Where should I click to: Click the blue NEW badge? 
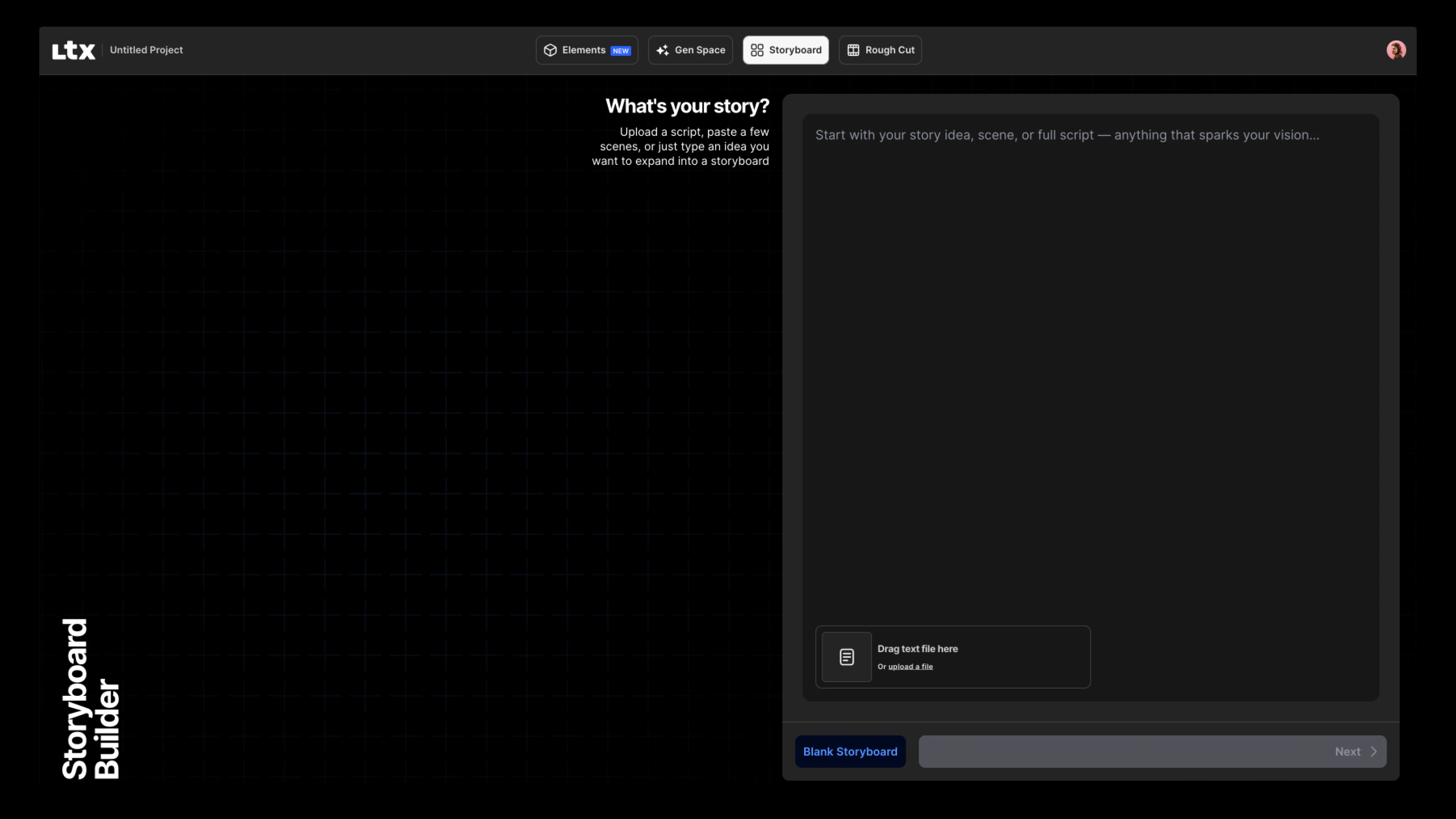point(620,51)
